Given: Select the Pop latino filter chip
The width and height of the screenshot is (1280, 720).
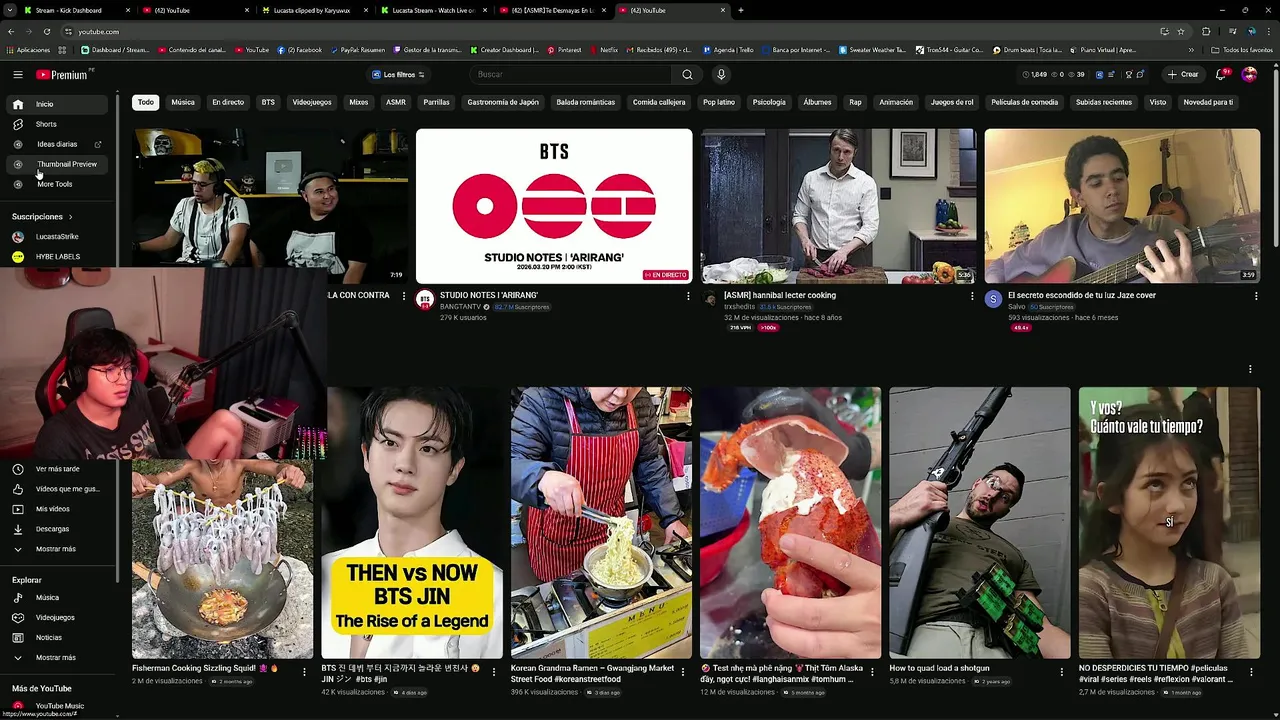Looking at the screenshot, I should [719, 102].
